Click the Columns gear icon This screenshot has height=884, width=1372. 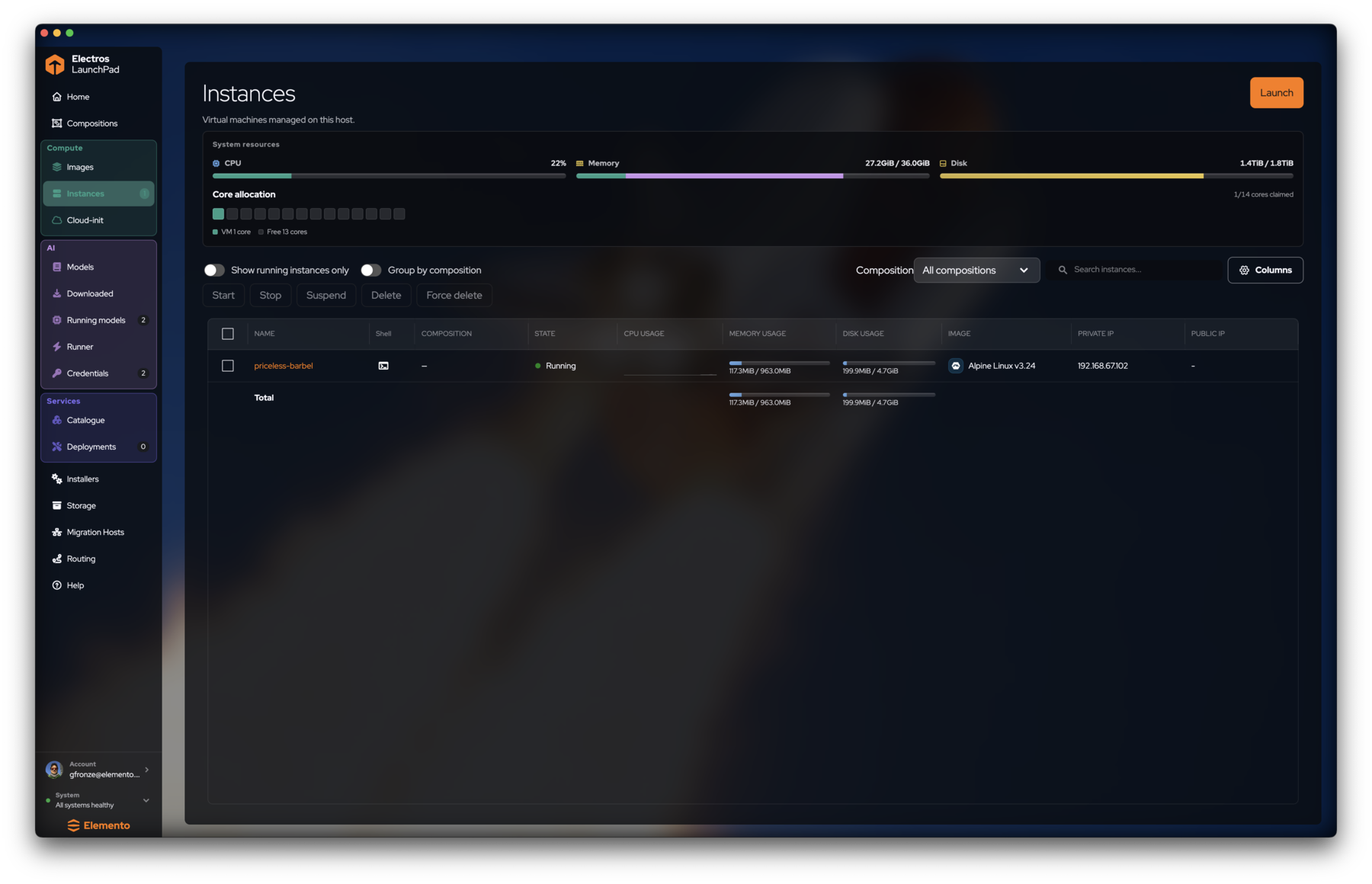(x=1244, y=271)
